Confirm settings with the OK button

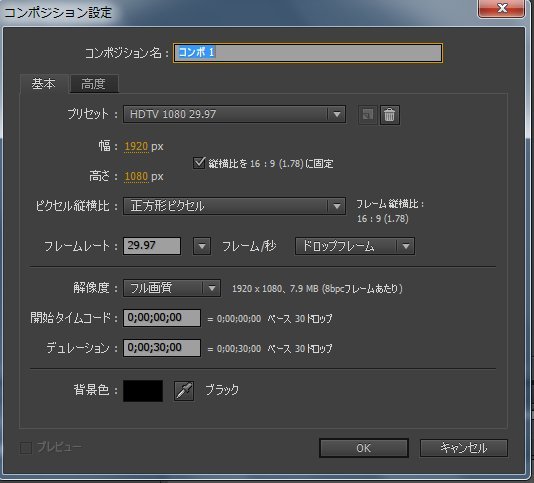364,448
